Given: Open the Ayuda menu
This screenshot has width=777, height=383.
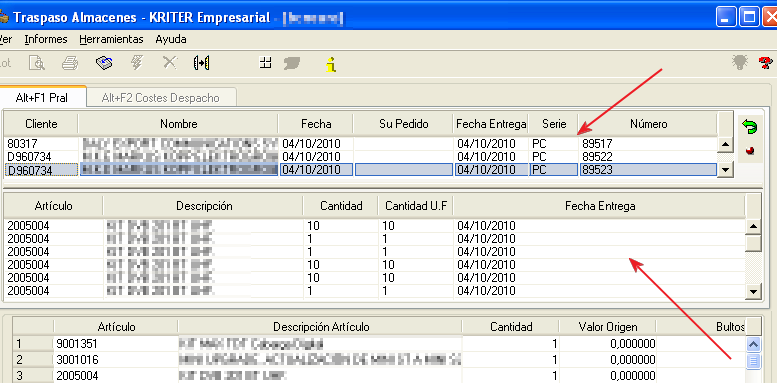Looking at the screenshot, I should pyautogui.click(x=171, y=39).
